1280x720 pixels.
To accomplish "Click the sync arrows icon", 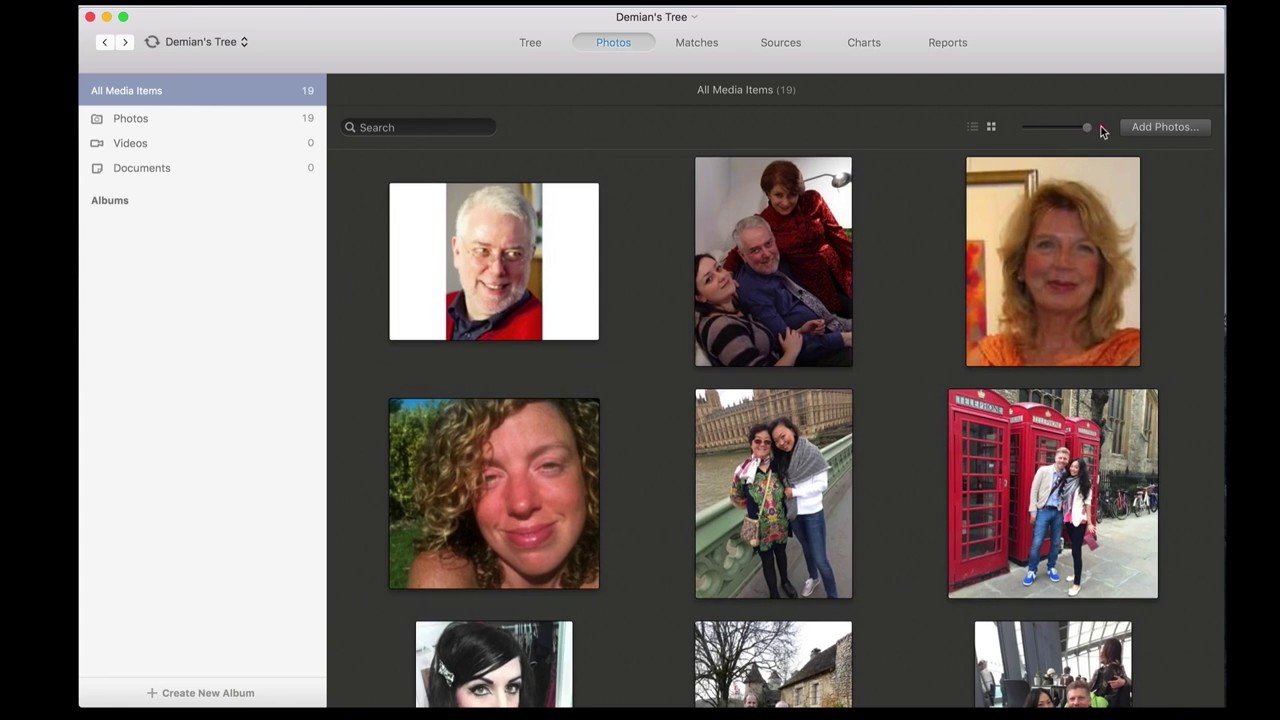I will pyautogui.click(x=152, y=42).
